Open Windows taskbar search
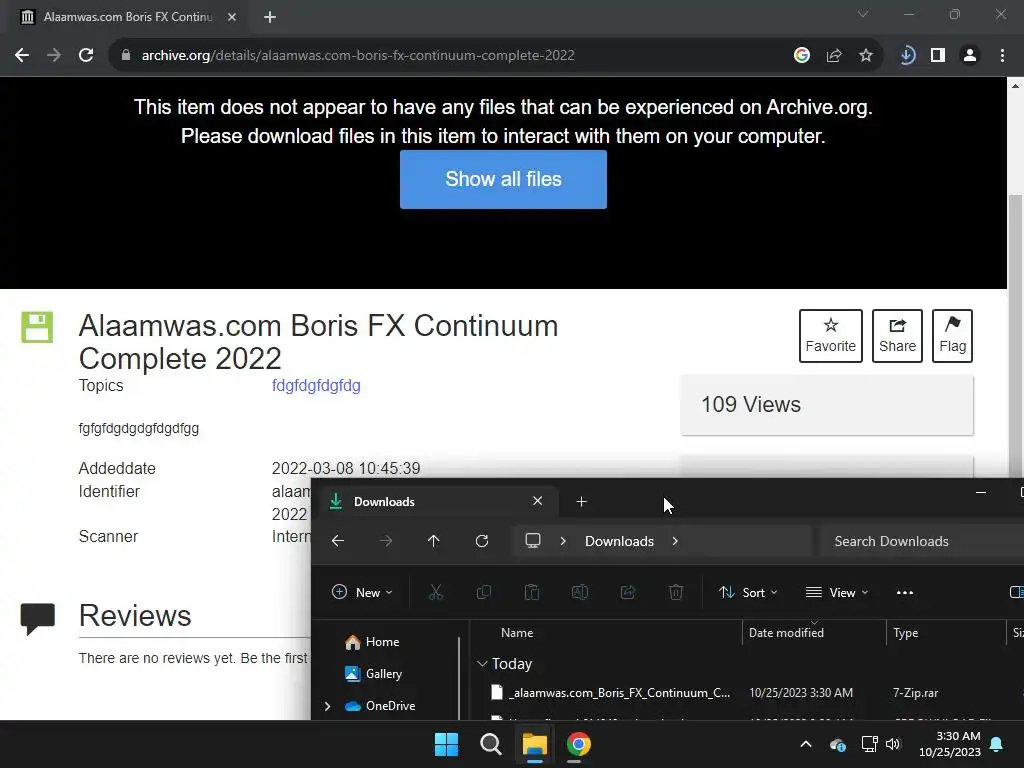The image size is (1024, 768). tap(490, 744)
